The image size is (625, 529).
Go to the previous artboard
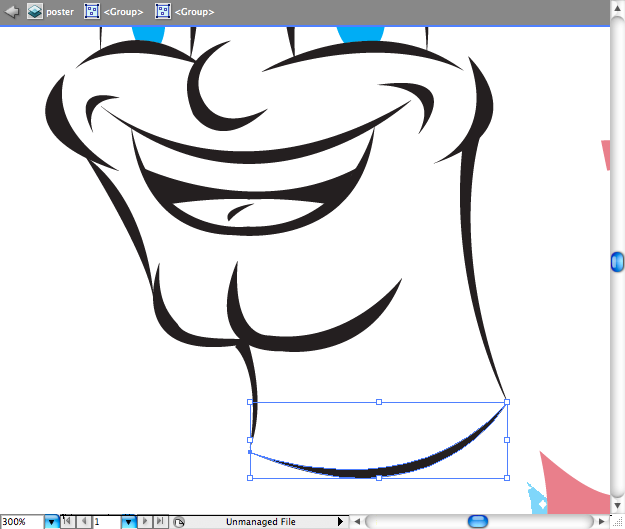(84, 521)
